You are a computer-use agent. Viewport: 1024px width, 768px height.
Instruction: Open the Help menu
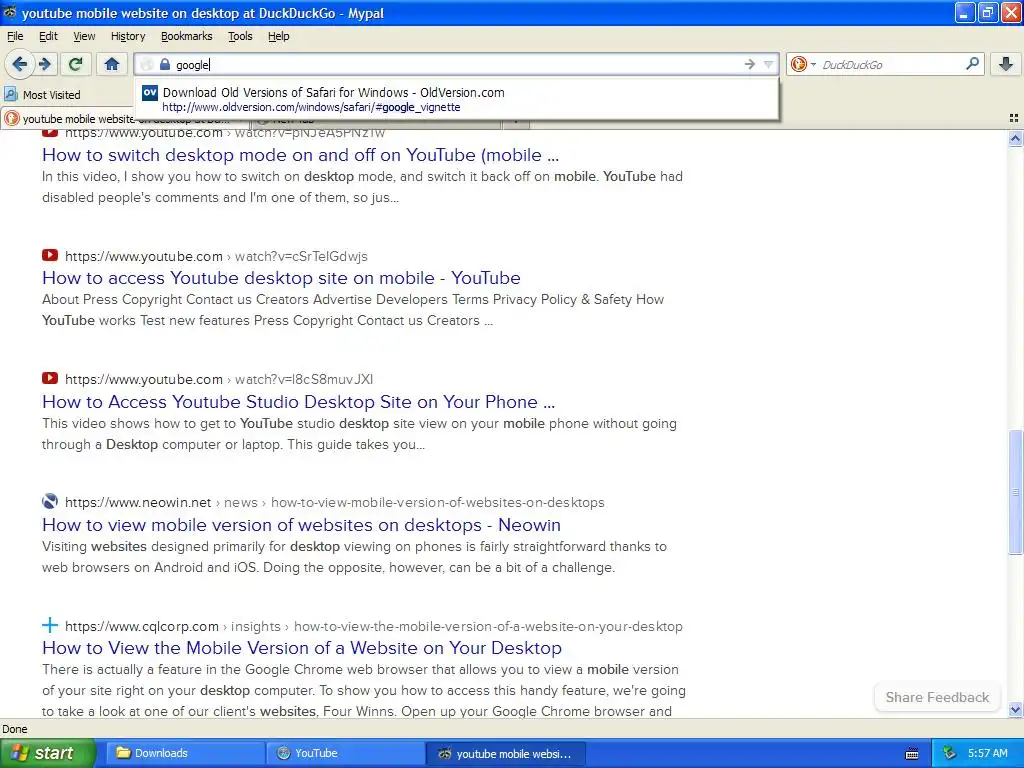279,36
